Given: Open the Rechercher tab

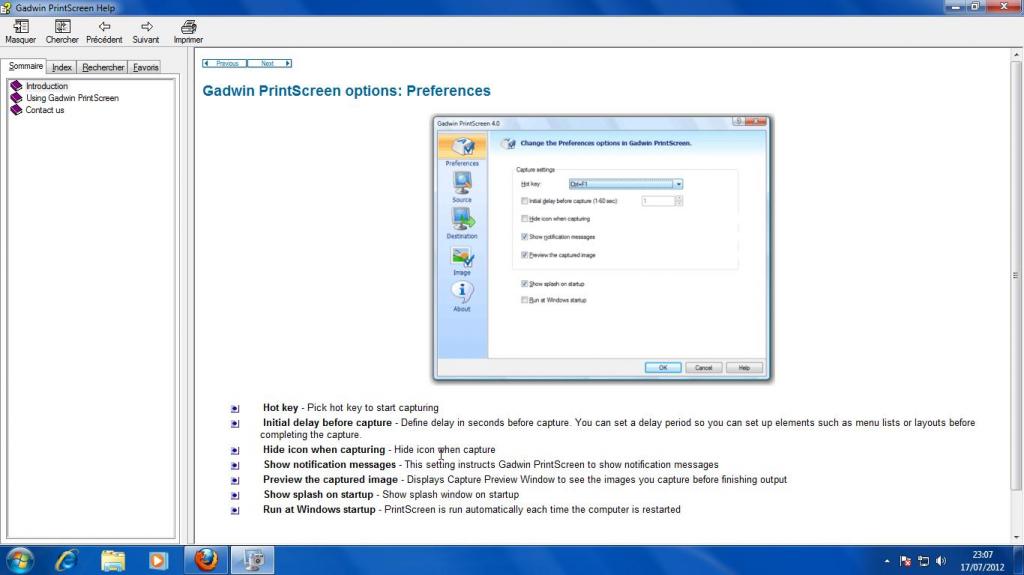Looking at the screenshot, I should pyautogui.click(x=103, y=67).
